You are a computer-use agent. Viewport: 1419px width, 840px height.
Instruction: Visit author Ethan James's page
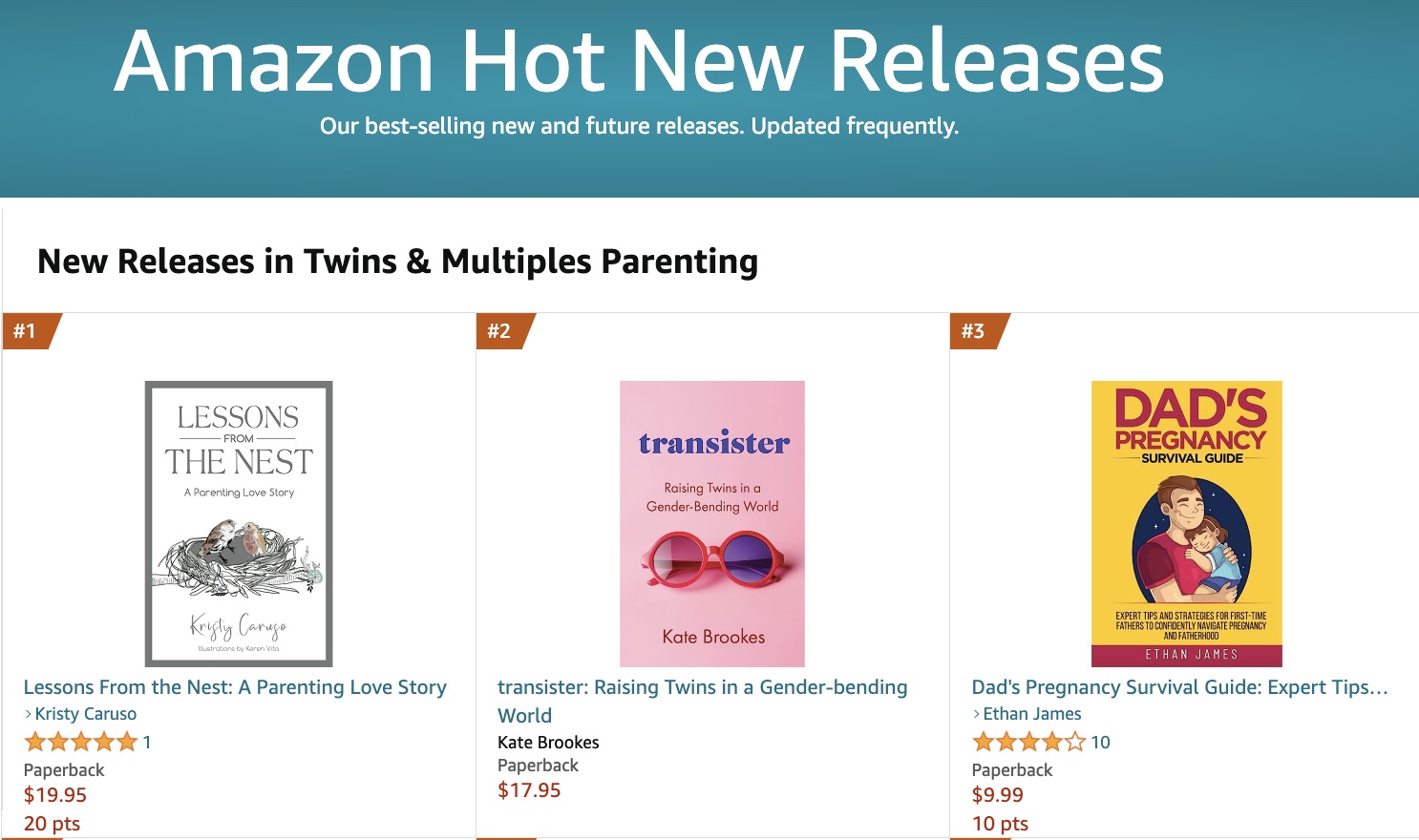click(1032, 714)
